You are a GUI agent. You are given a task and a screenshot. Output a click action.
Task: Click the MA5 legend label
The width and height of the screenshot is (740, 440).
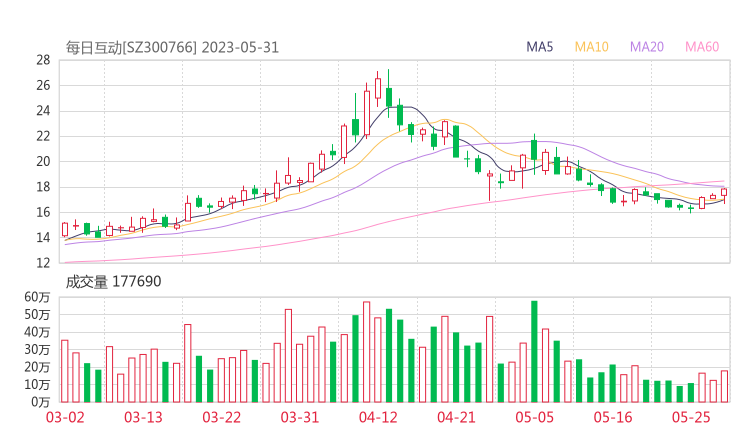pos(539,47)
